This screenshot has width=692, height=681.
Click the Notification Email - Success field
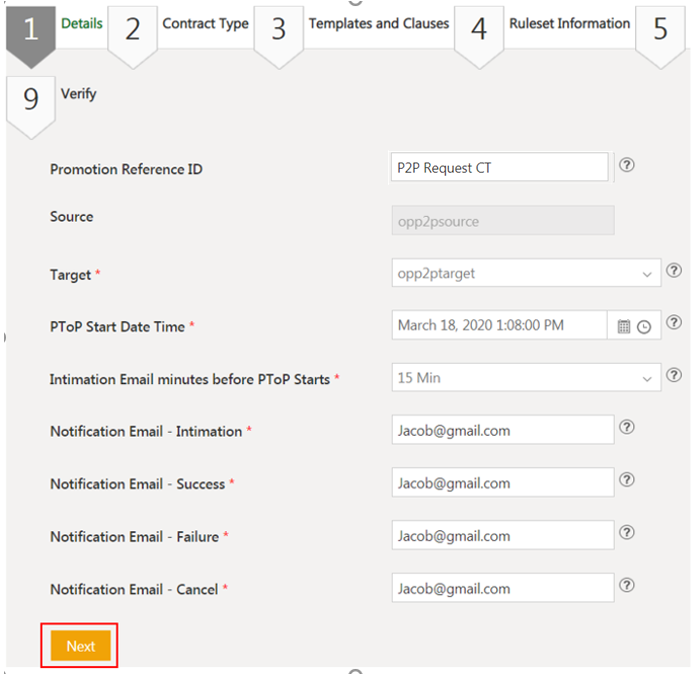pyautogui.click(x=502, y=483)
